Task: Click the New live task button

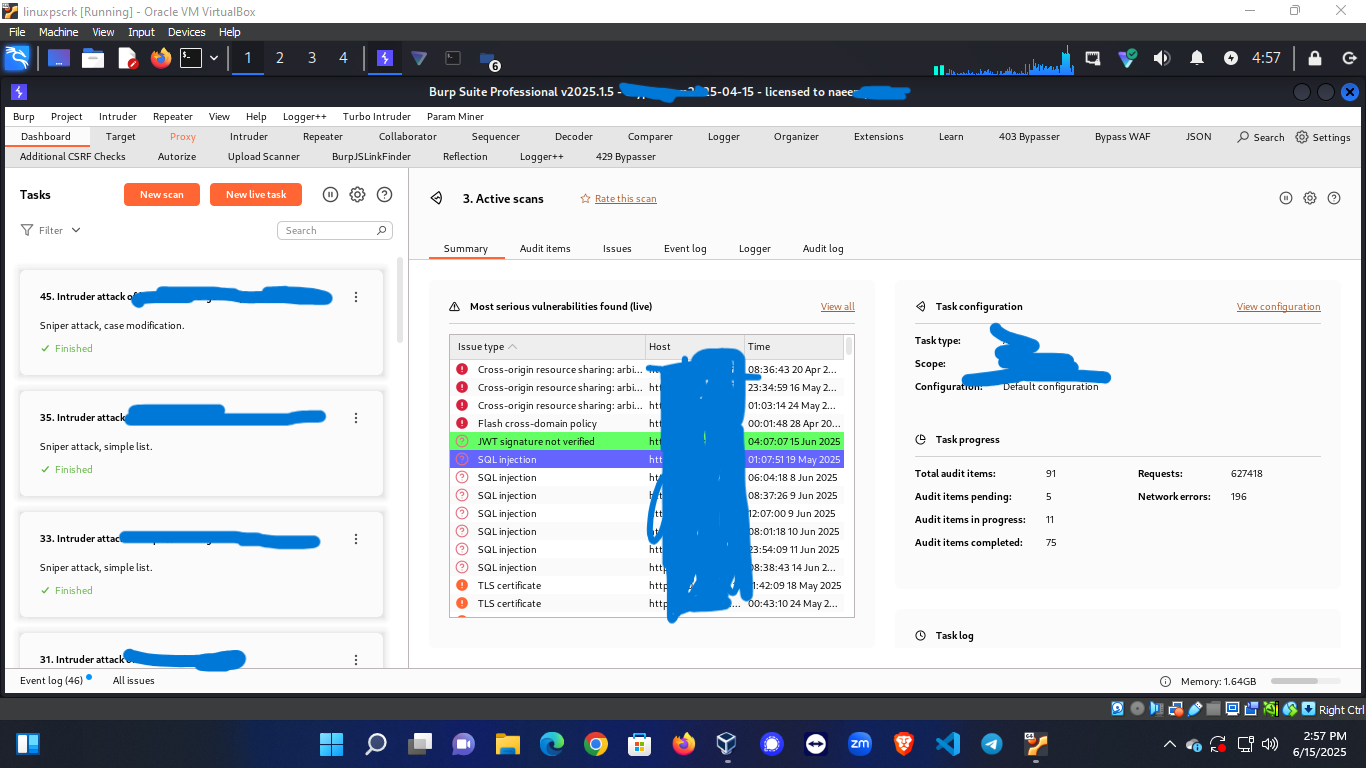Action: click(256, 194)
